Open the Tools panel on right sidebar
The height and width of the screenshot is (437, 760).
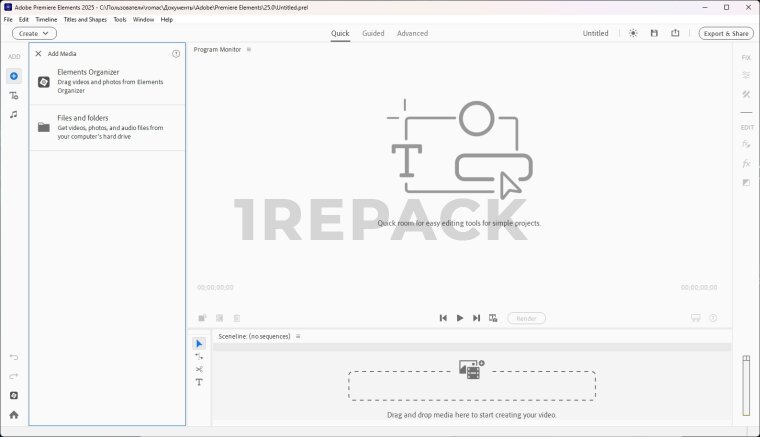746,95
